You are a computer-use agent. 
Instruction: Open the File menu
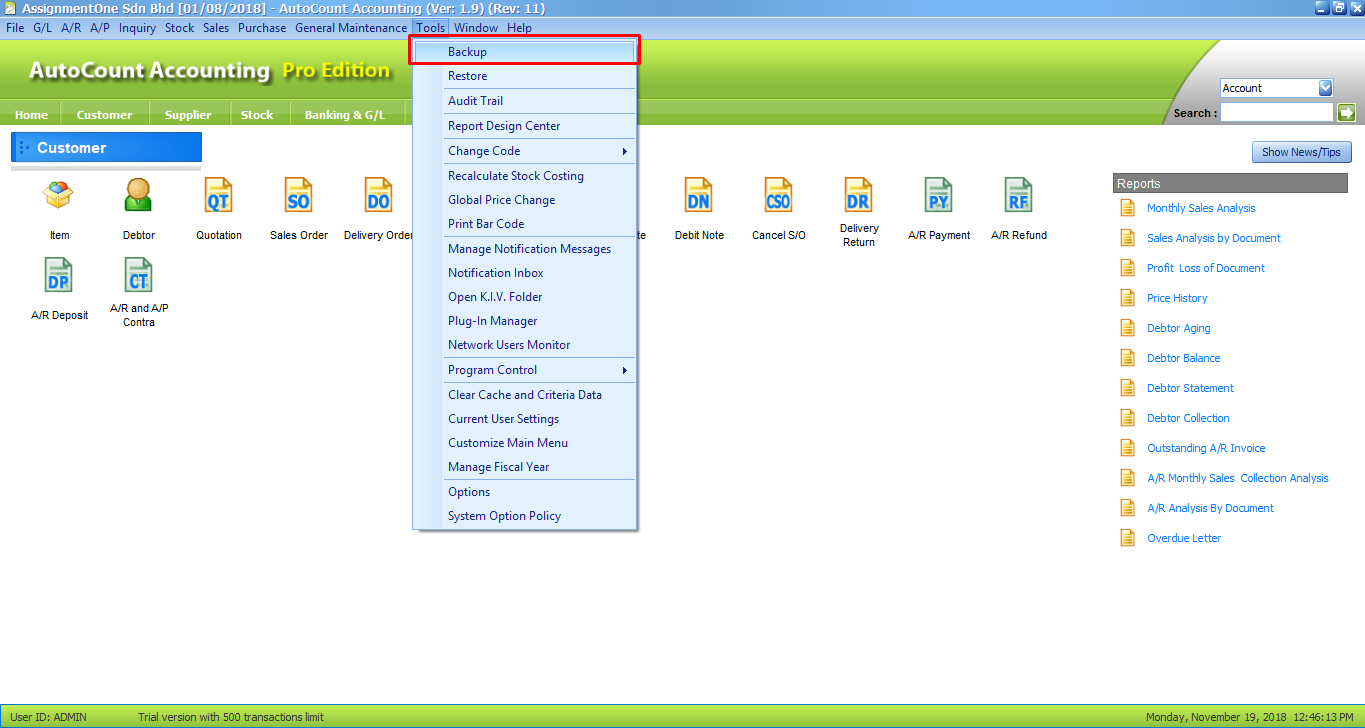pyautogui.click(x=15, y=28)
